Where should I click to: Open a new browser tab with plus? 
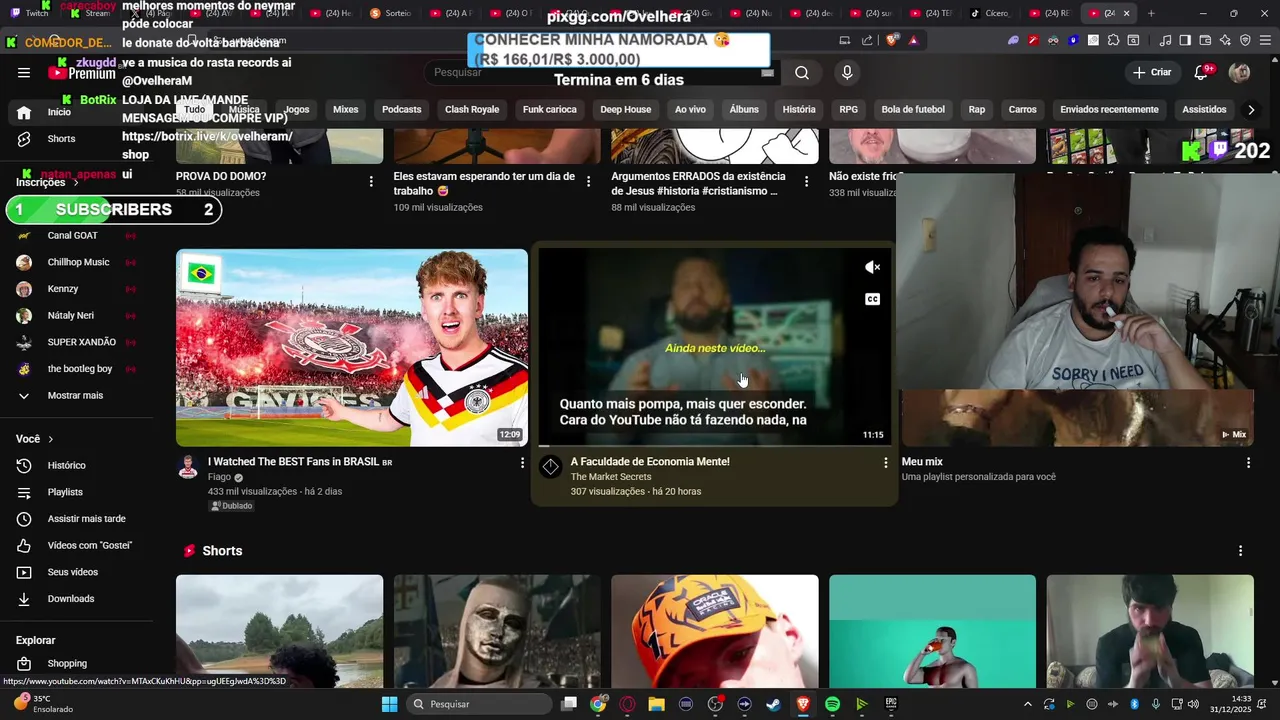coord(1151,13)
